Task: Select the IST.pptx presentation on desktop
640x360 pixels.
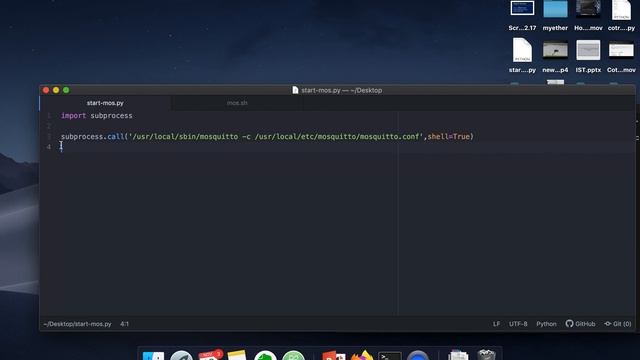Action: [x=588, y=56]
